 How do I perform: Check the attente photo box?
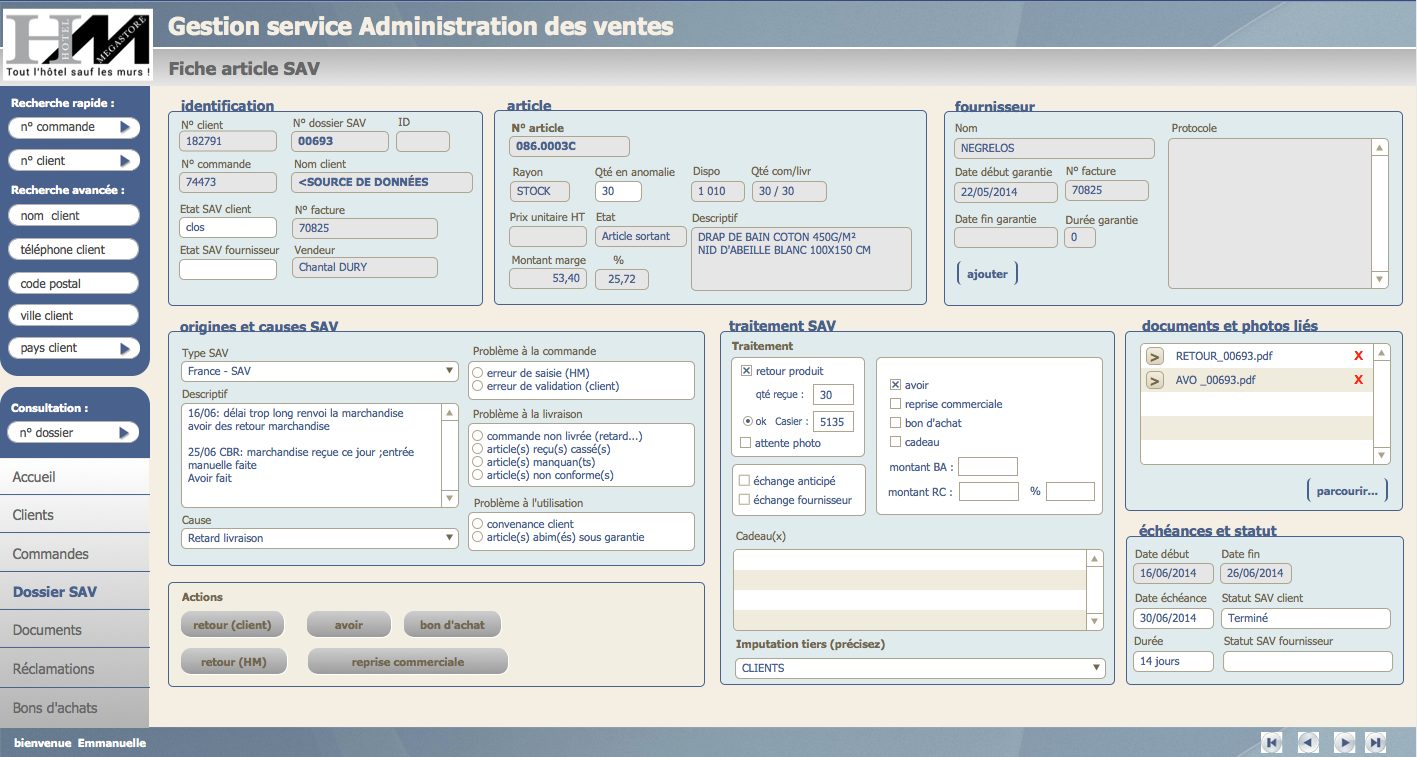click(x=745, y=443)
